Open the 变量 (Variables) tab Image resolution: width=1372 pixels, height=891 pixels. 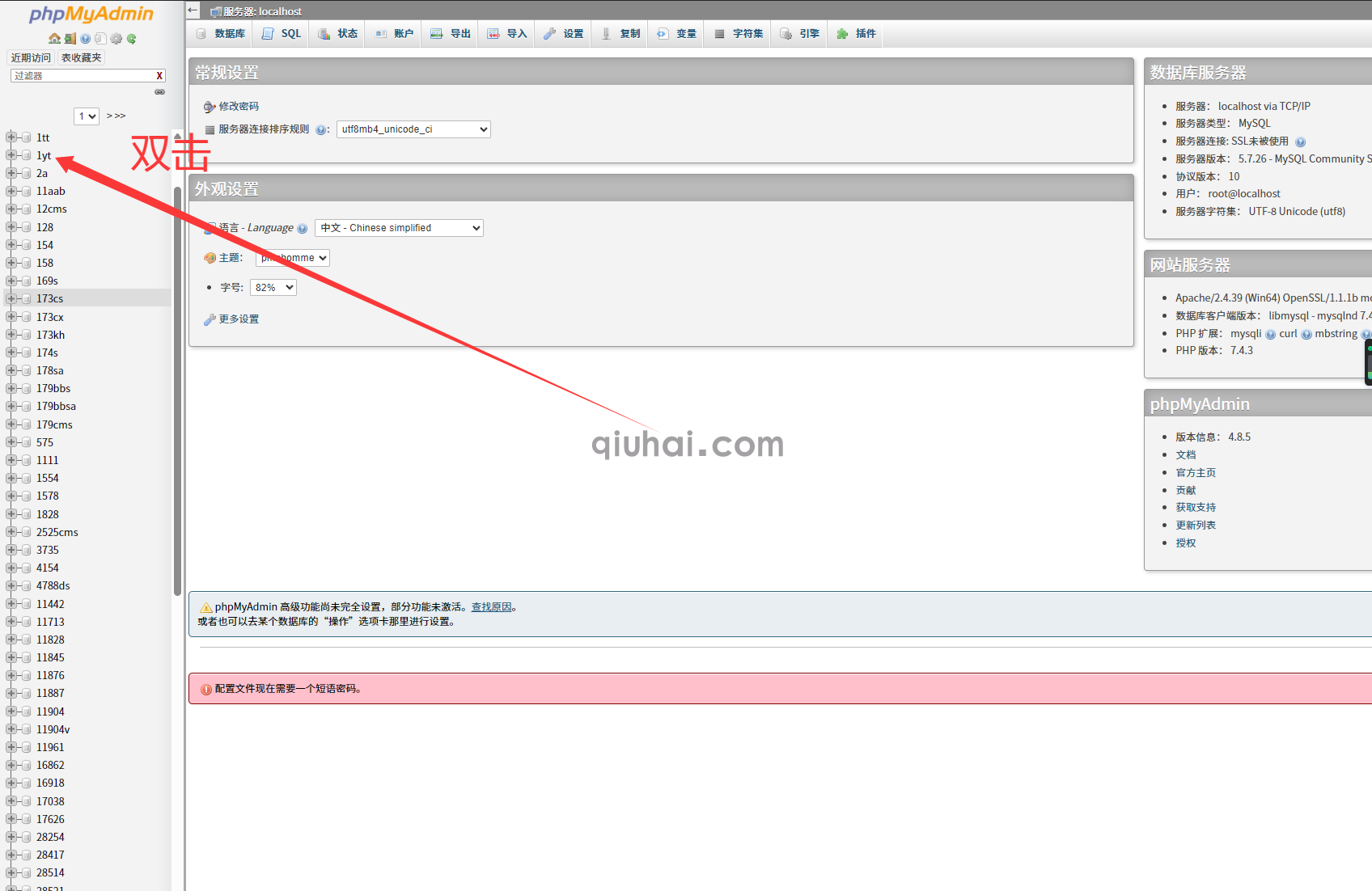[x=677, y=33]
